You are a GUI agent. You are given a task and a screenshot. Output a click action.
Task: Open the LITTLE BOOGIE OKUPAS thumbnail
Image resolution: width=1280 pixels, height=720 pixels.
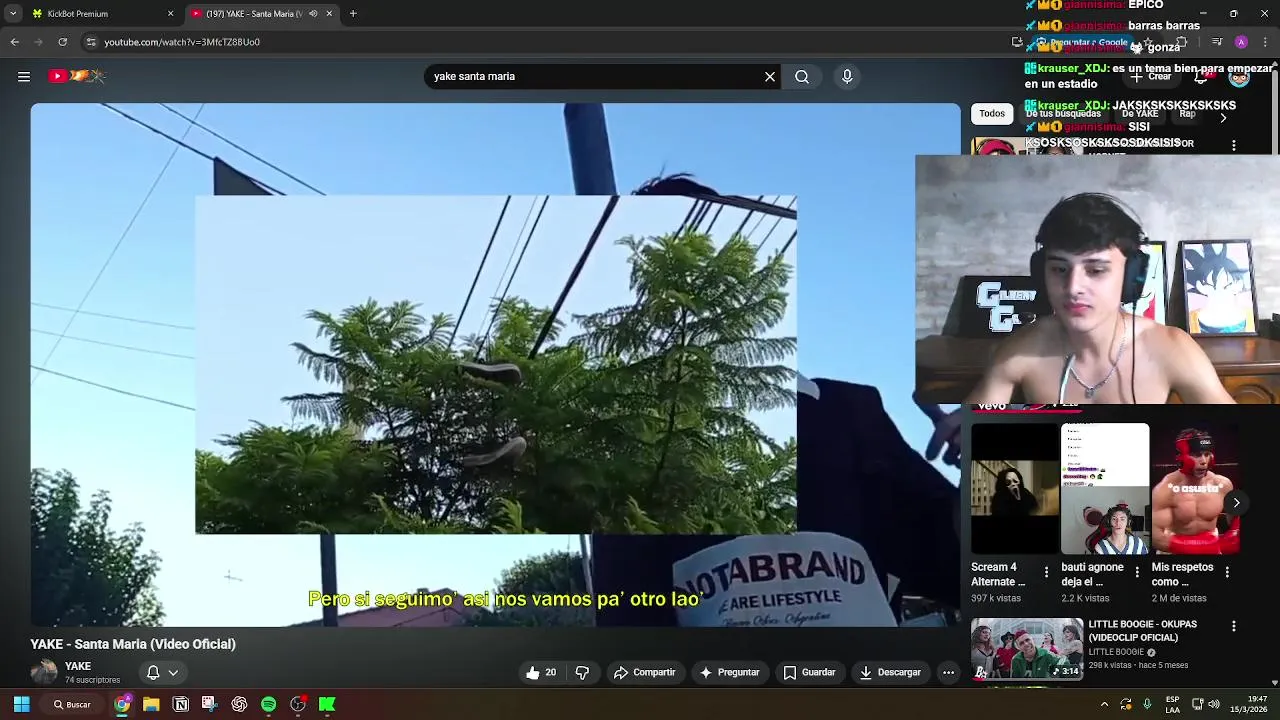(1027, 649)
